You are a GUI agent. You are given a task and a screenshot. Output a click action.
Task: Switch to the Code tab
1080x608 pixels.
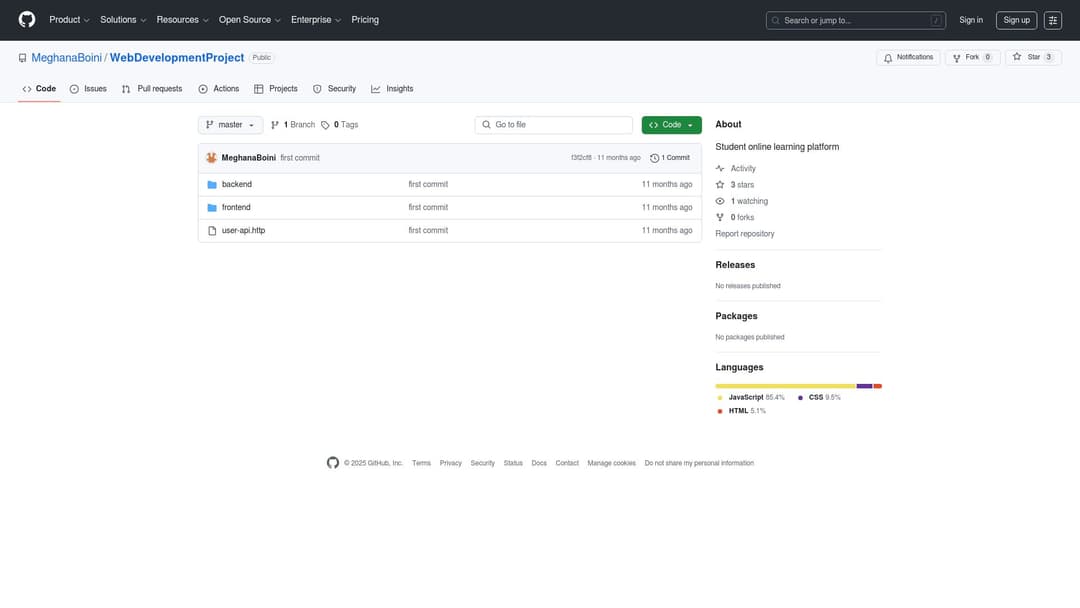coord(39,89)
